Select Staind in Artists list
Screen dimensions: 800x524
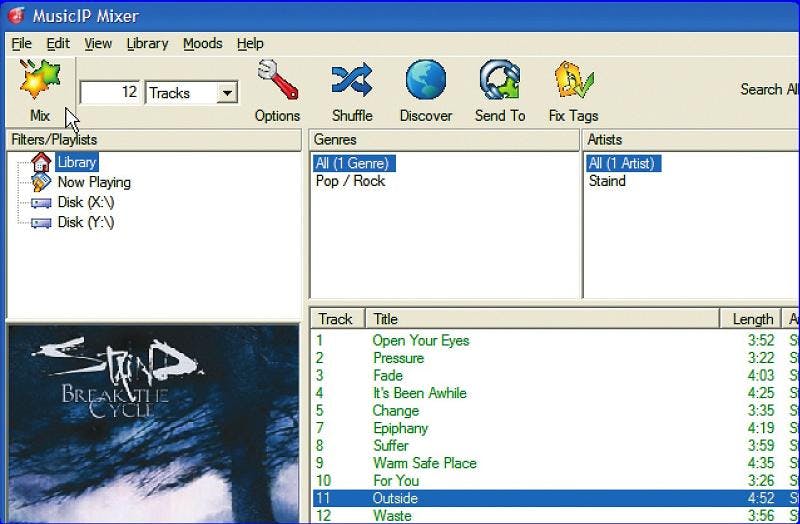click(x=607, y=181)
